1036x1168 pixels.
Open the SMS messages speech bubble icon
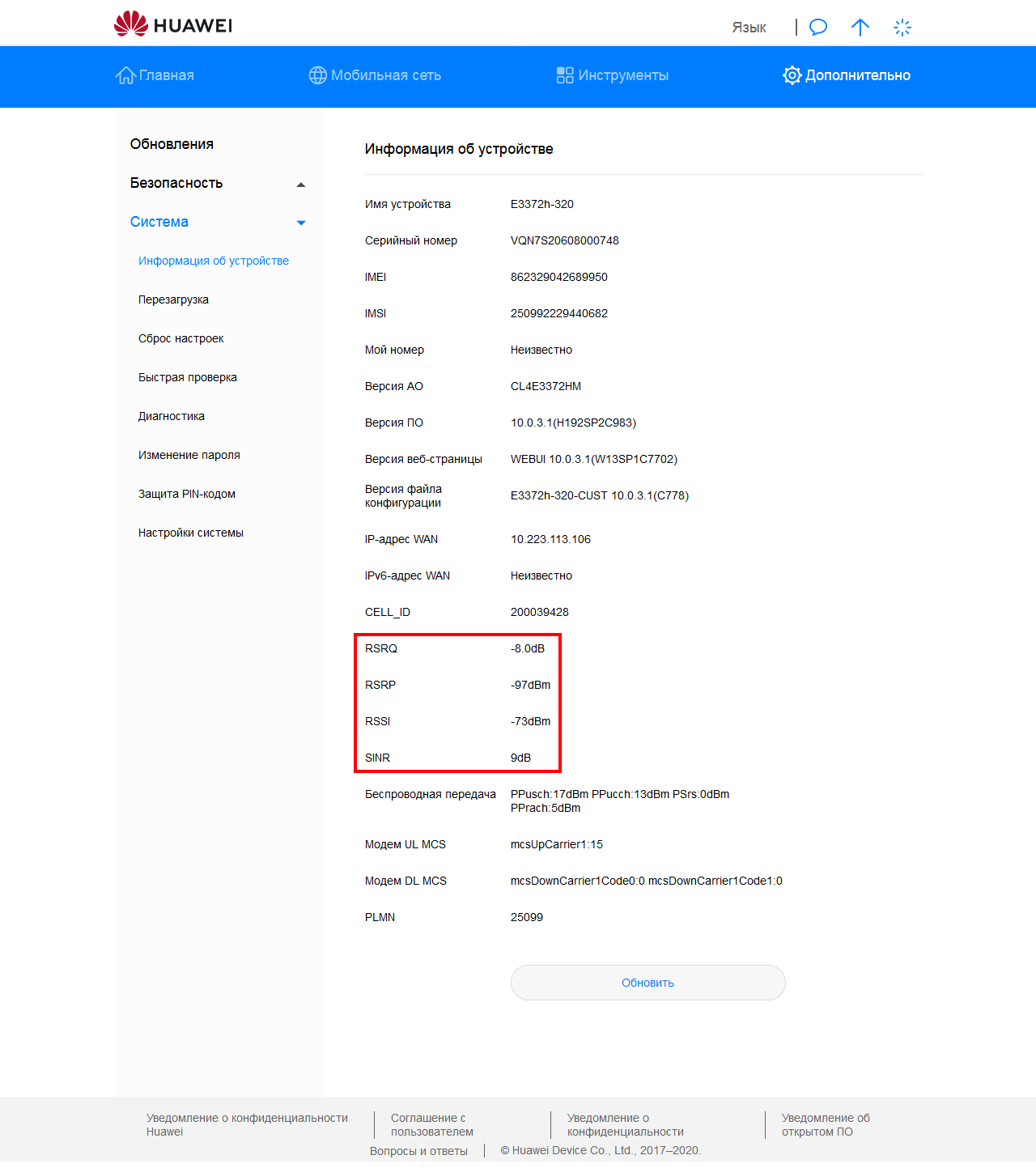pos(818,27)
